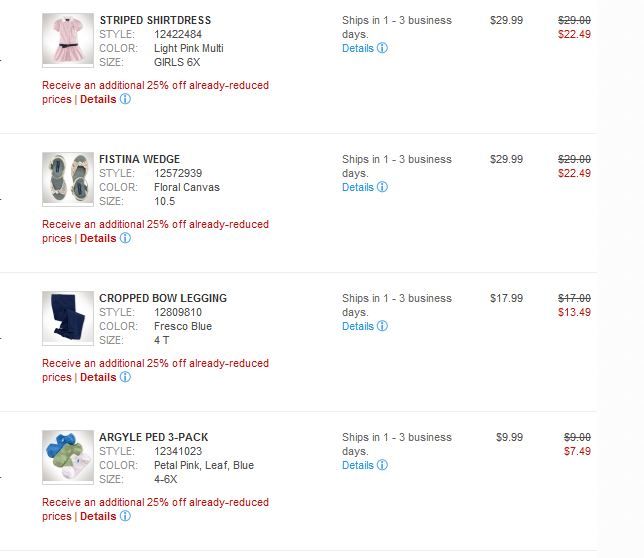The height and width of the screenshot is (558, 644).
Task: Click info icon beside Cropped Bow Legging shipping Details
Action: click(x=382, y=326)
